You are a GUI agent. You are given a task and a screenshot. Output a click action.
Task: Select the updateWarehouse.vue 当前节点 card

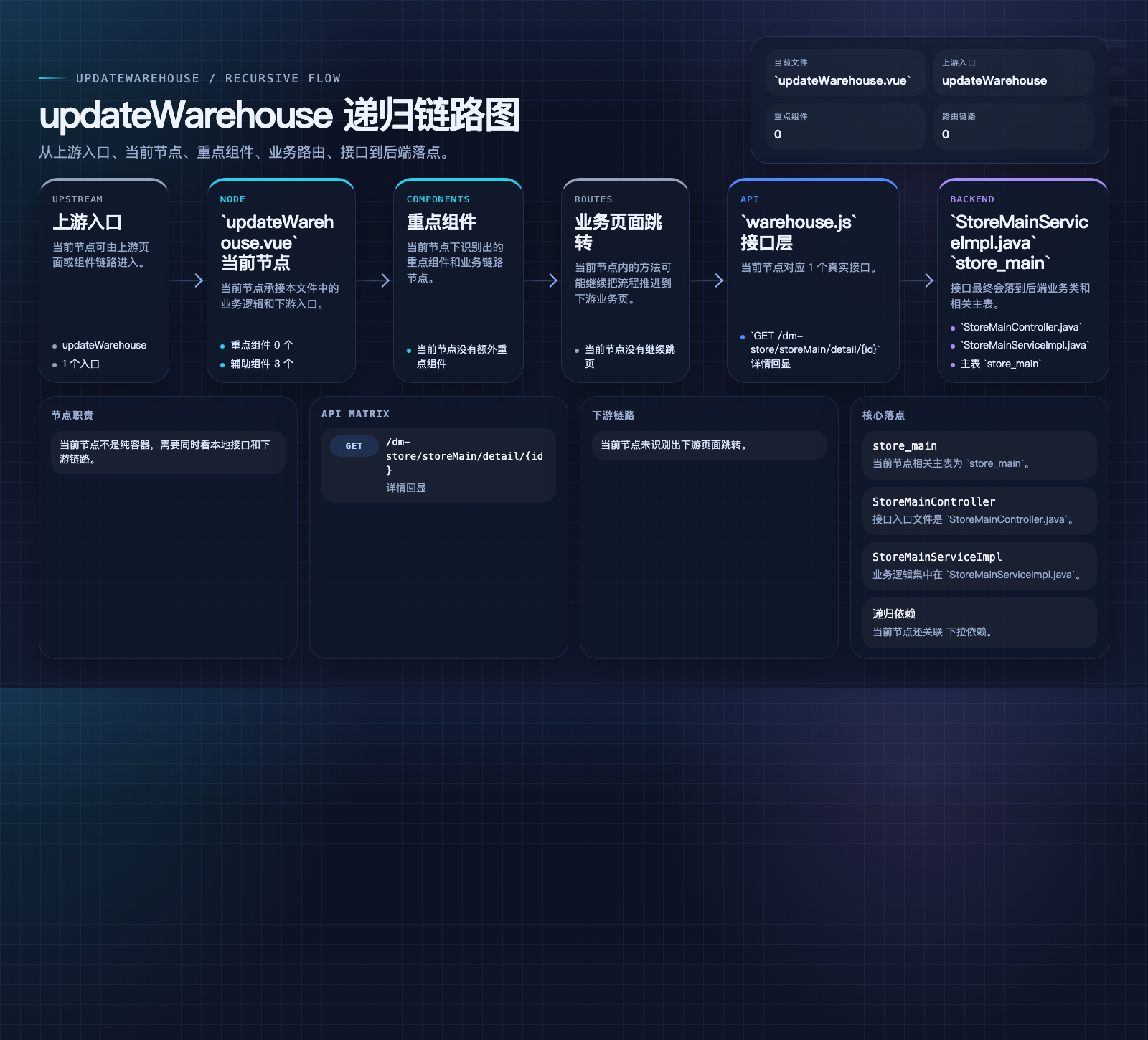coord(281,280)
